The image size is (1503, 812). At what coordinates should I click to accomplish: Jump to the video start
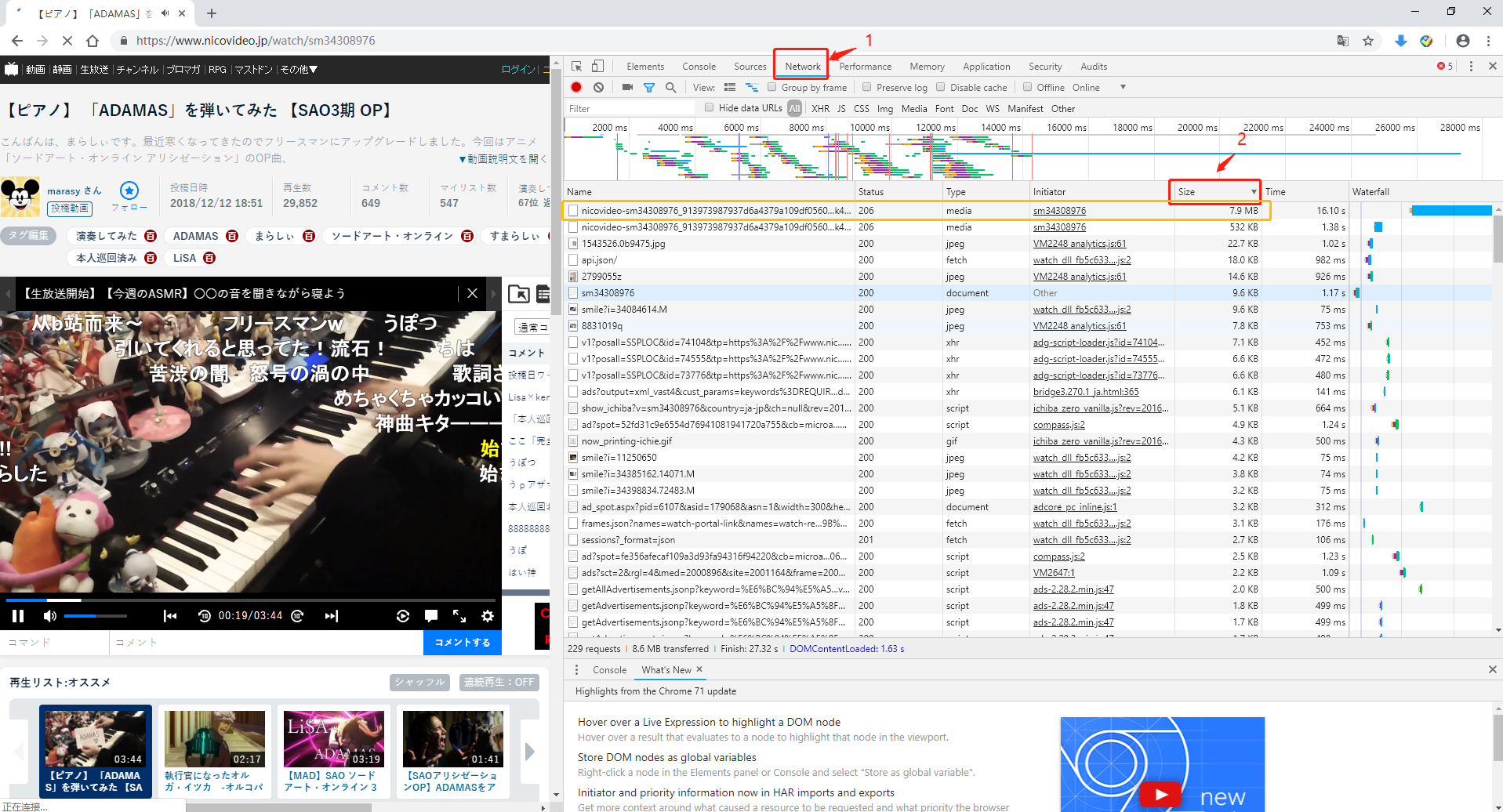(170, 616)
